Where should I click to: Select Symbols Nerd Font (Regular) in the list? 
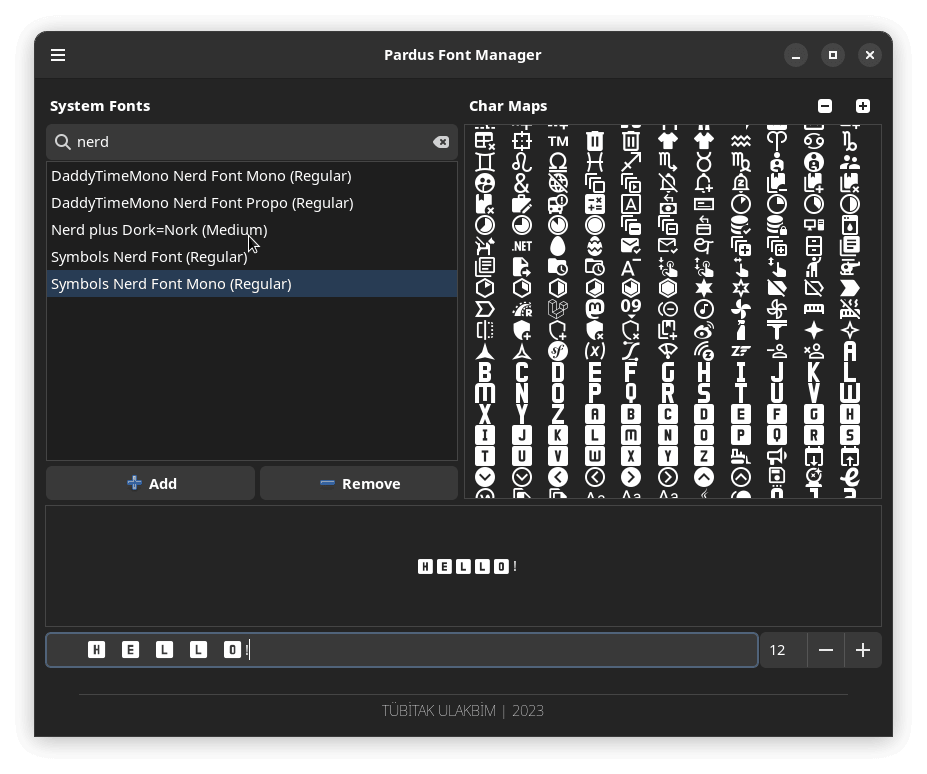[150, 256]
